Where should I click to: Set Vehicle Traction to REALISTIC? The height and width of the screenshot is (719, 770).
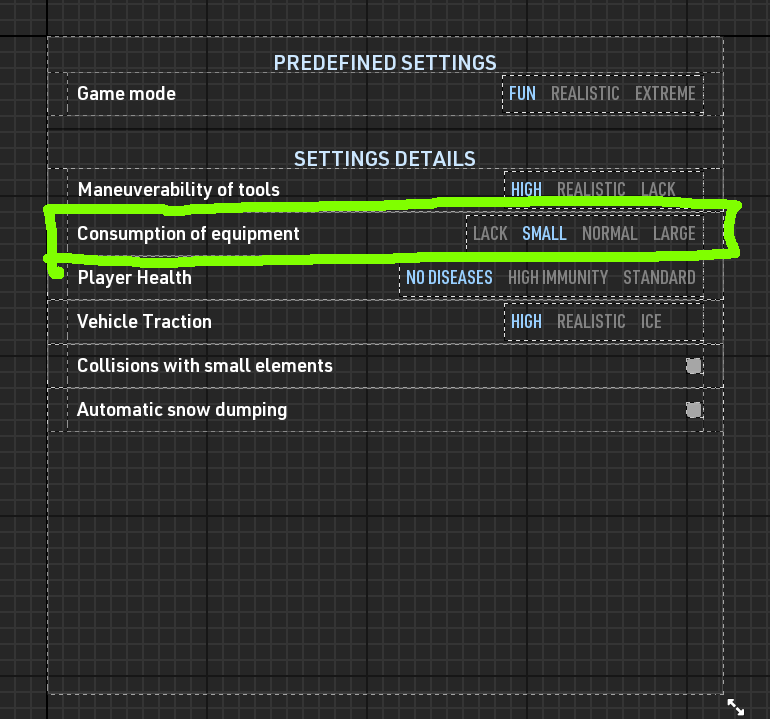(591, 322)
